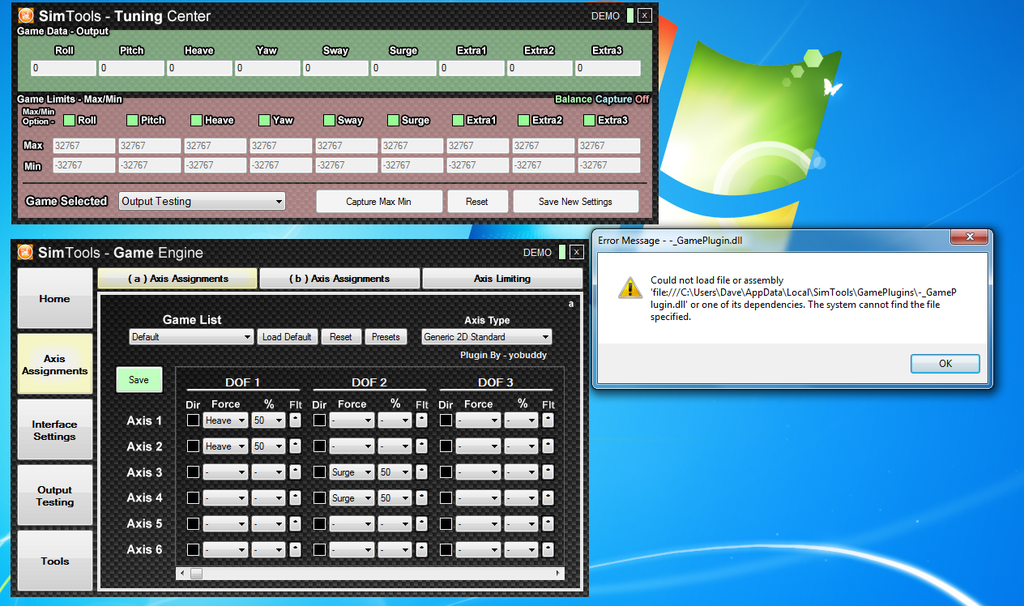
Task: Select Axis Assignments in sidebar
Action: pyautogui.click(x=55, y=364)
